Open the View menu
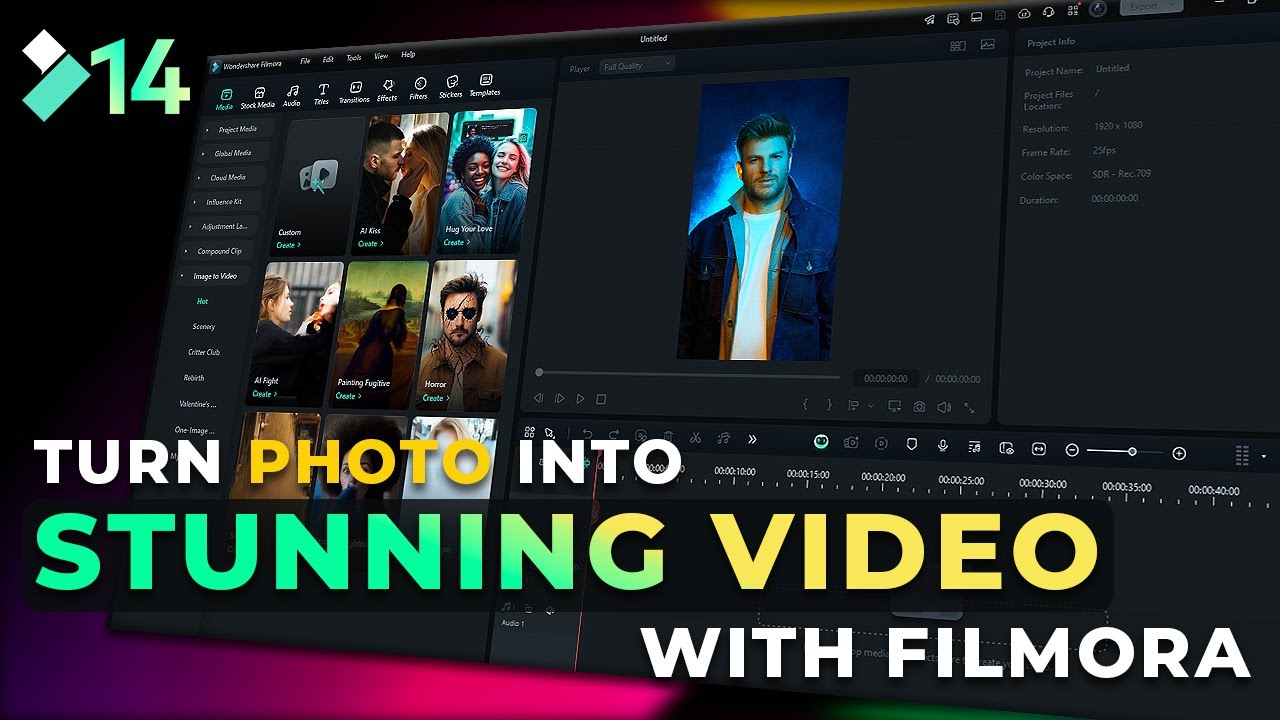This screenshot has height=720, width=1280. tap(381, 56)
